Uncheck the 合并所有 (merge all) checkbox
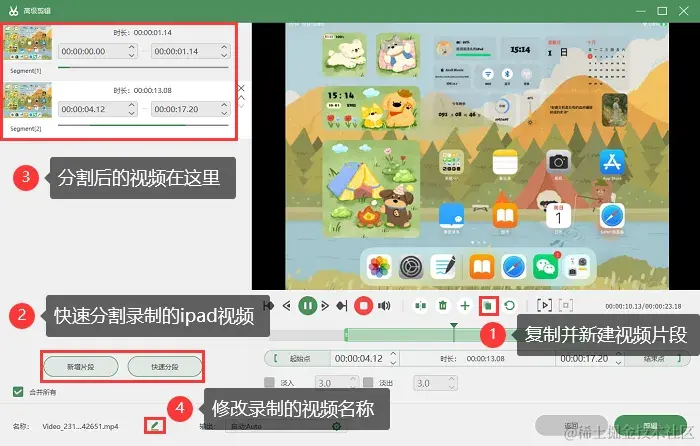The height and width of the screenshot is (446, 700). click(18, 392)
